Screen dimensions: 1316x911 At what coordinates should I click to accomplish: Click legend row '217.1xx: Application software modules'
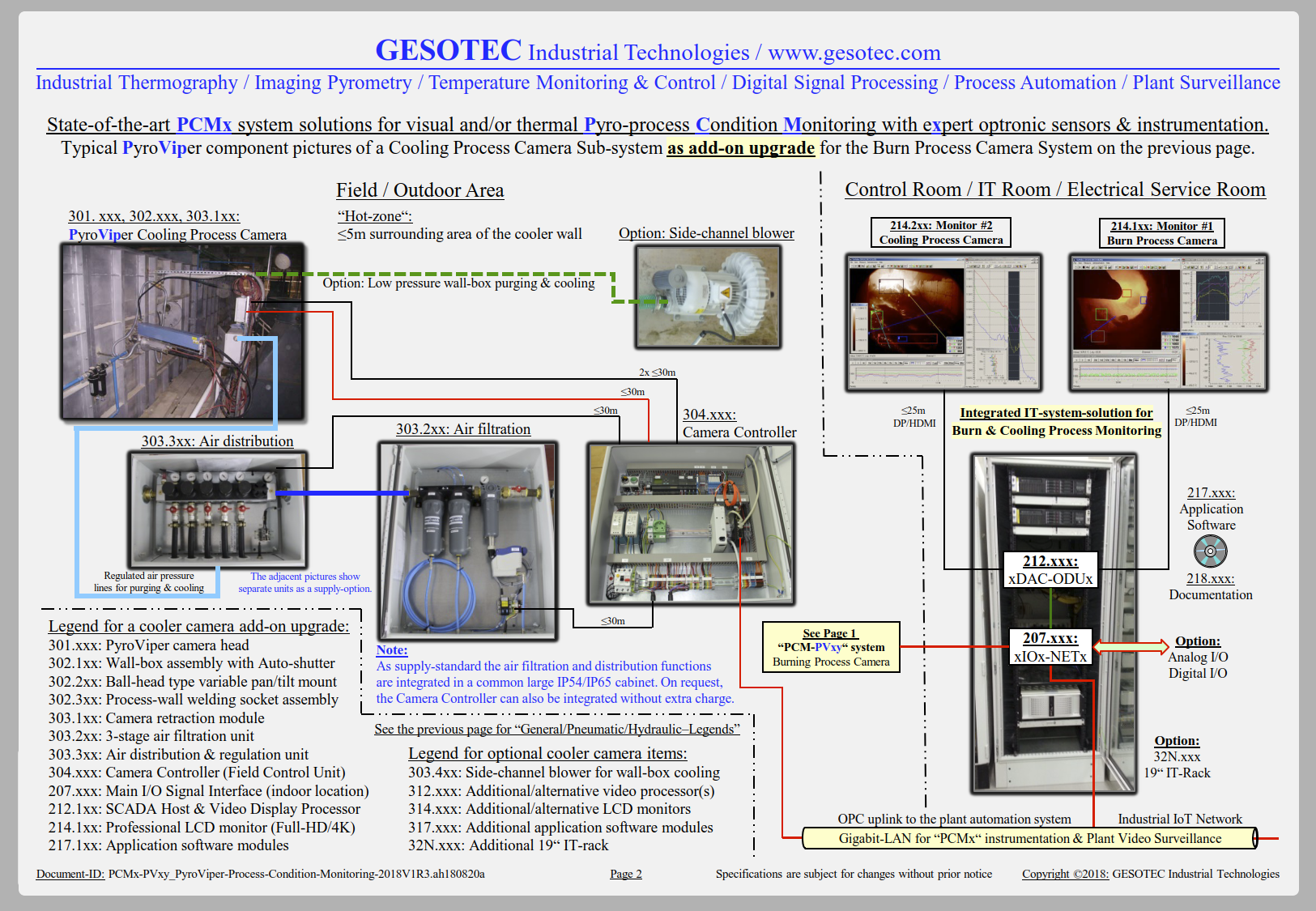coord(168,845)
